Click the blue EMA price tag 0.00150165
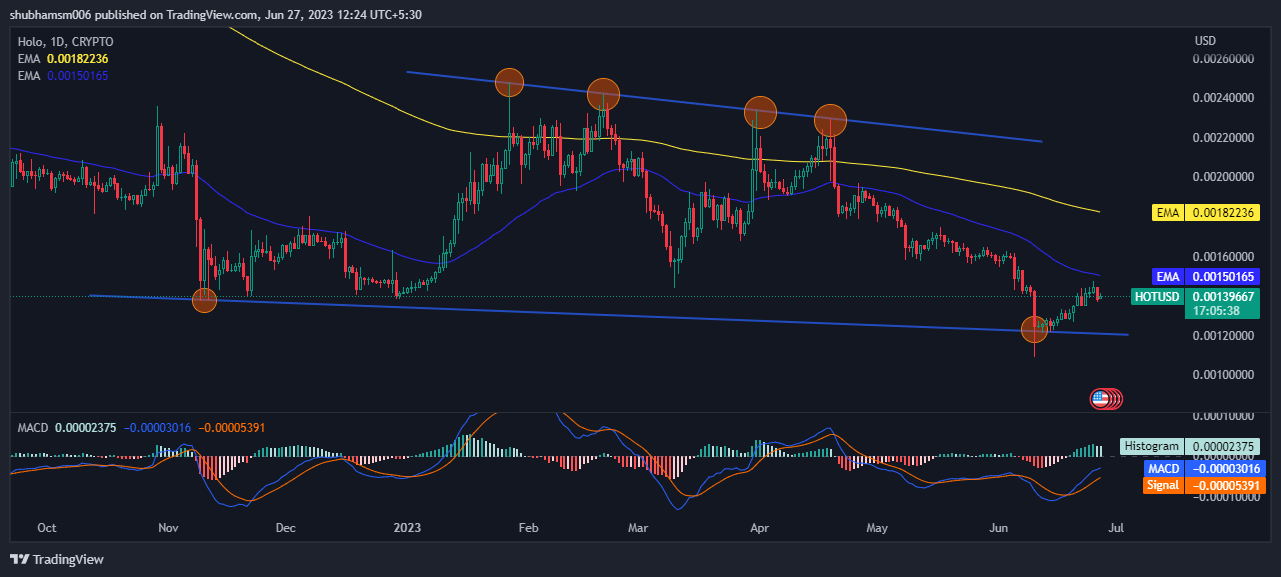This screenshot has width=1281, height=577. point(1206,276)
